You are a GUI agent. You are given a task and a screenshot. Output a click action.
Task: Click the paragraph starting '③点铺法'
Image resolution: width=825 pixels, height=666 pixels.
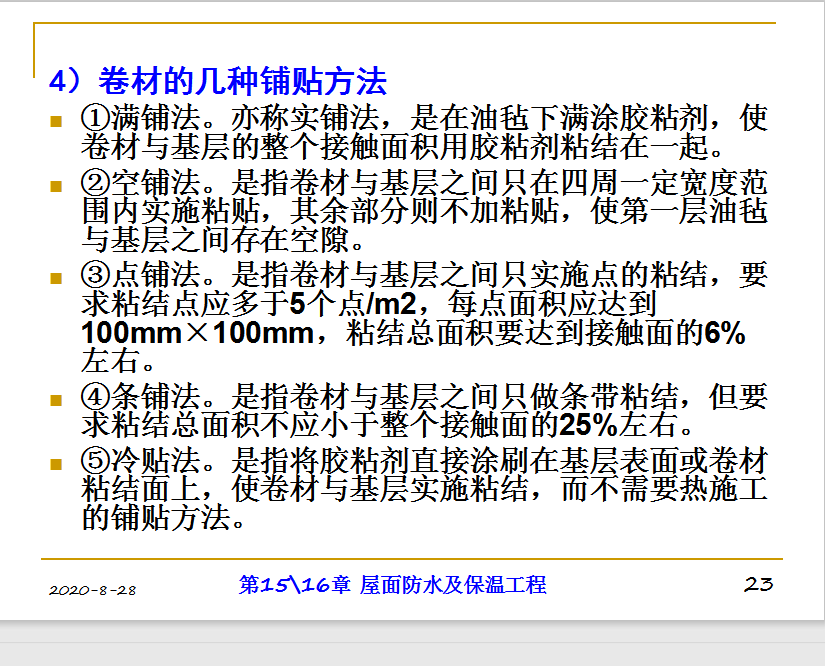(x=425, y=317)
